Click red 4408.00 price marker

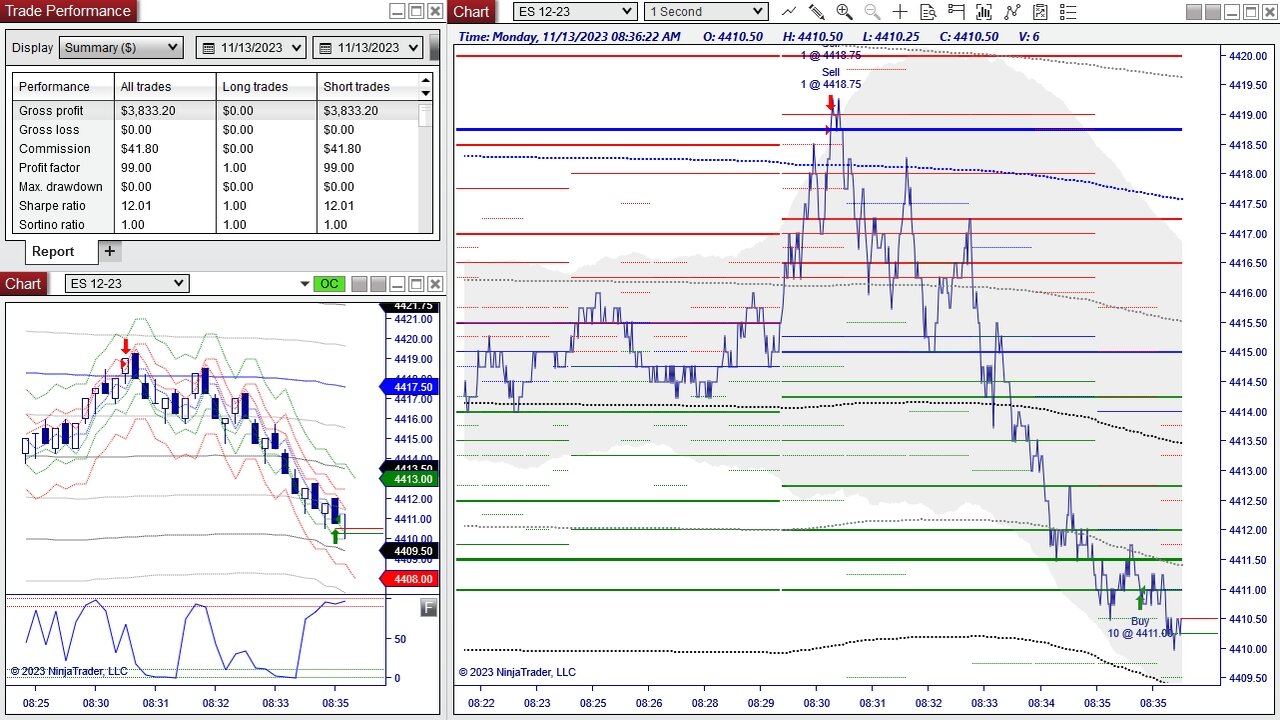pyautogui.click(x=410, y=579)
